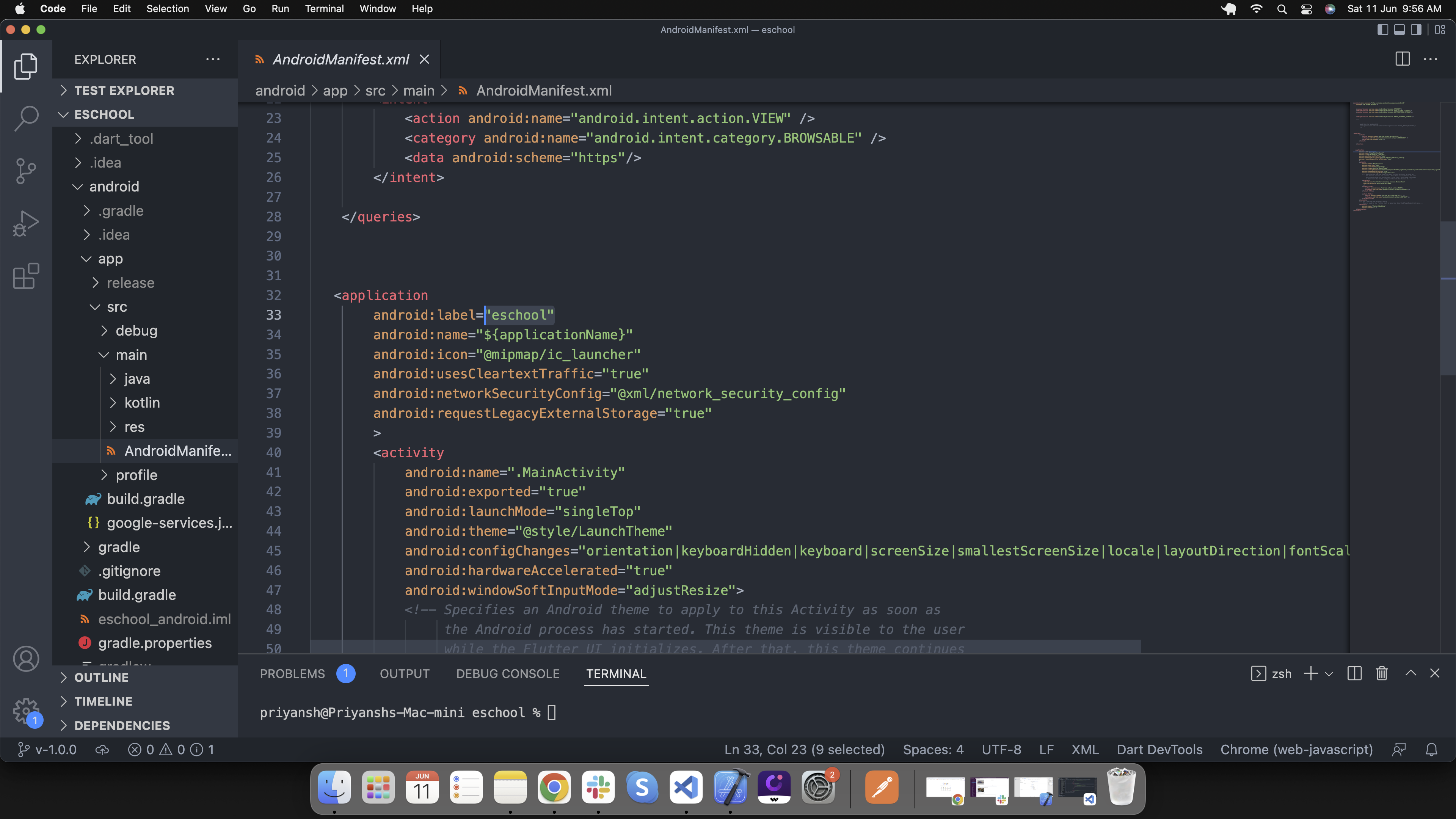Open the new terminal launch profile dropdown

1329,674
